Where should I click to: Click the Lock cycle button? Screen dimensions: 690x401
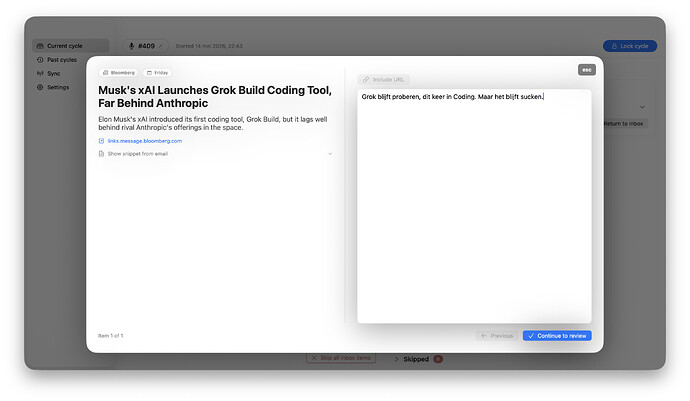pos(630,46)
